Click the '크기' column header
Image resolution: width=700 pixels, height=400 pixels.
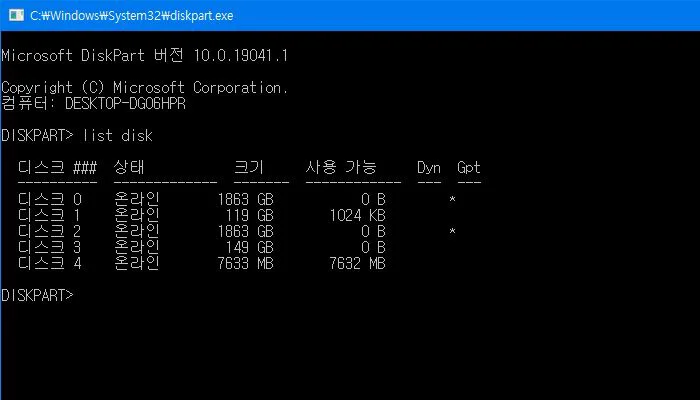pos(249,167)
